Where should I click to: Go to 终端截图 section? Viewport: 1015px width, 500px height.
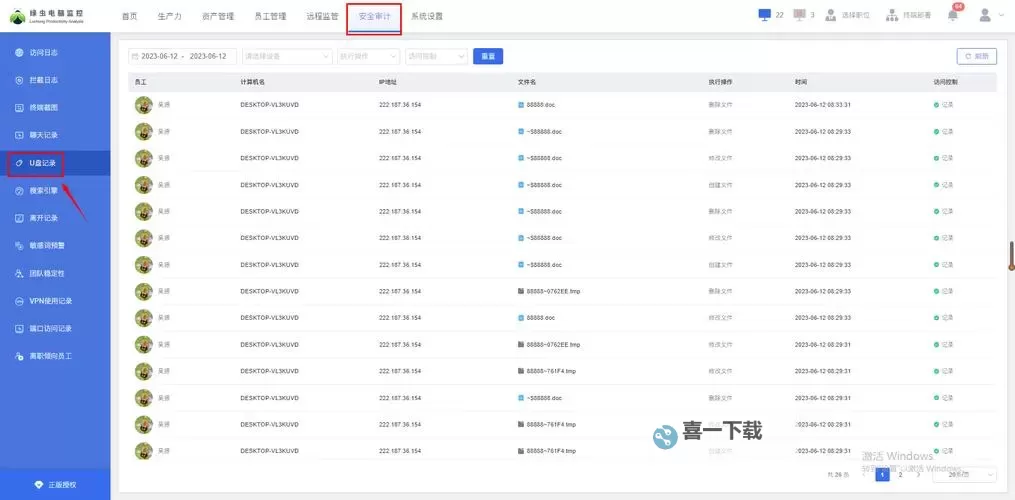click(x=44, y=107)
